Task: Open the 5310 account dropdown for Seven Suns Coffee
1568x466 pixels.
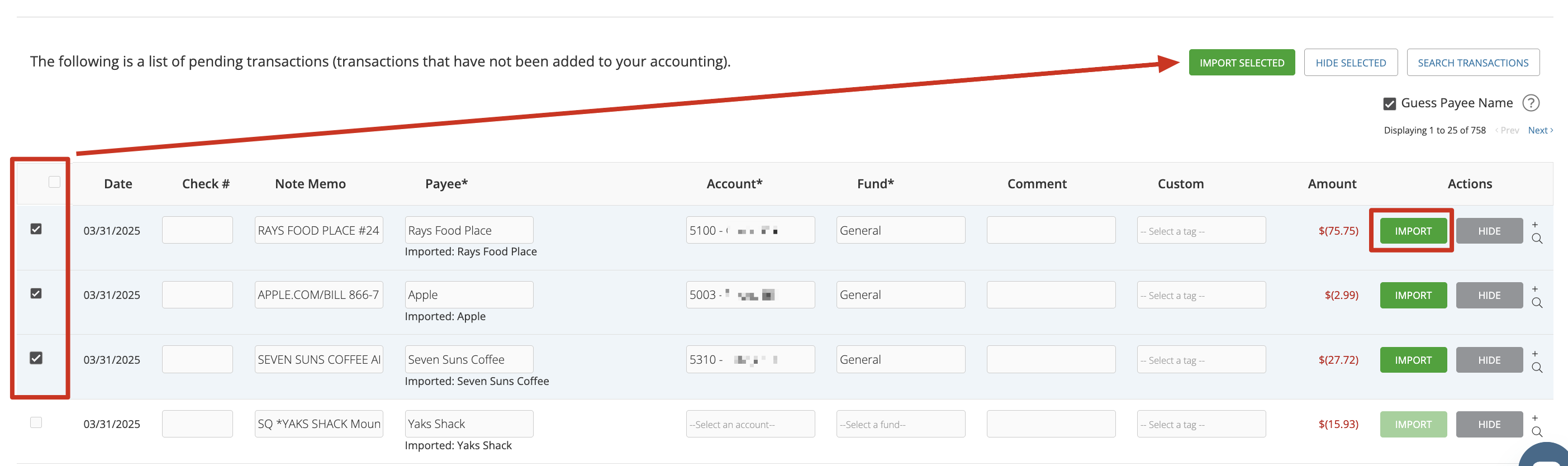Action: tap(750, 359)
